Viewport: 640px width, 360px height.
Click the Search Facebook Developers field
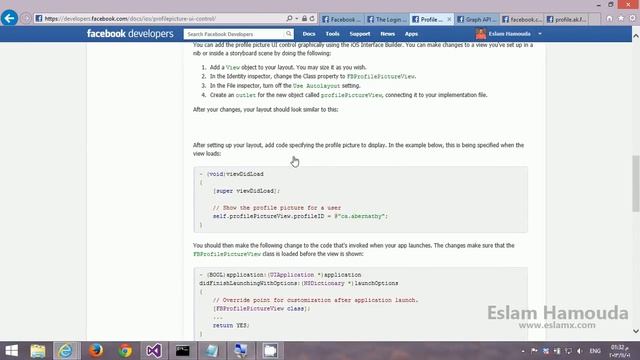pyautogui.click(x=235, y=34)
